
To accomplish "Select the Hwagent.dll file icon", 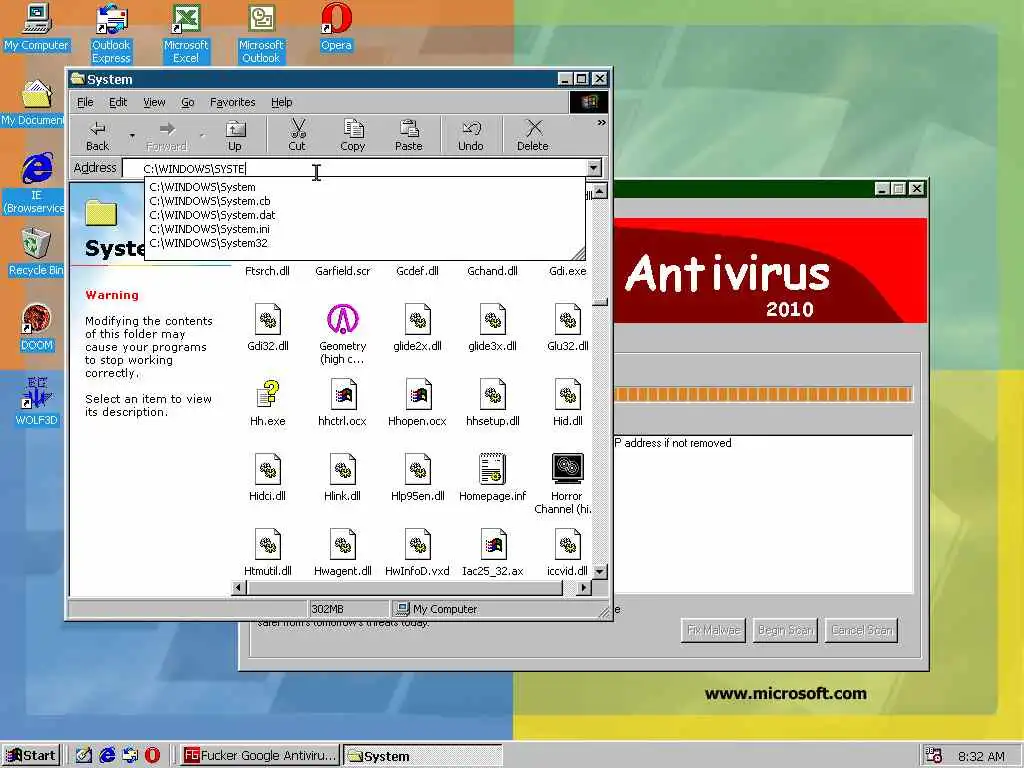I will 343,545.
